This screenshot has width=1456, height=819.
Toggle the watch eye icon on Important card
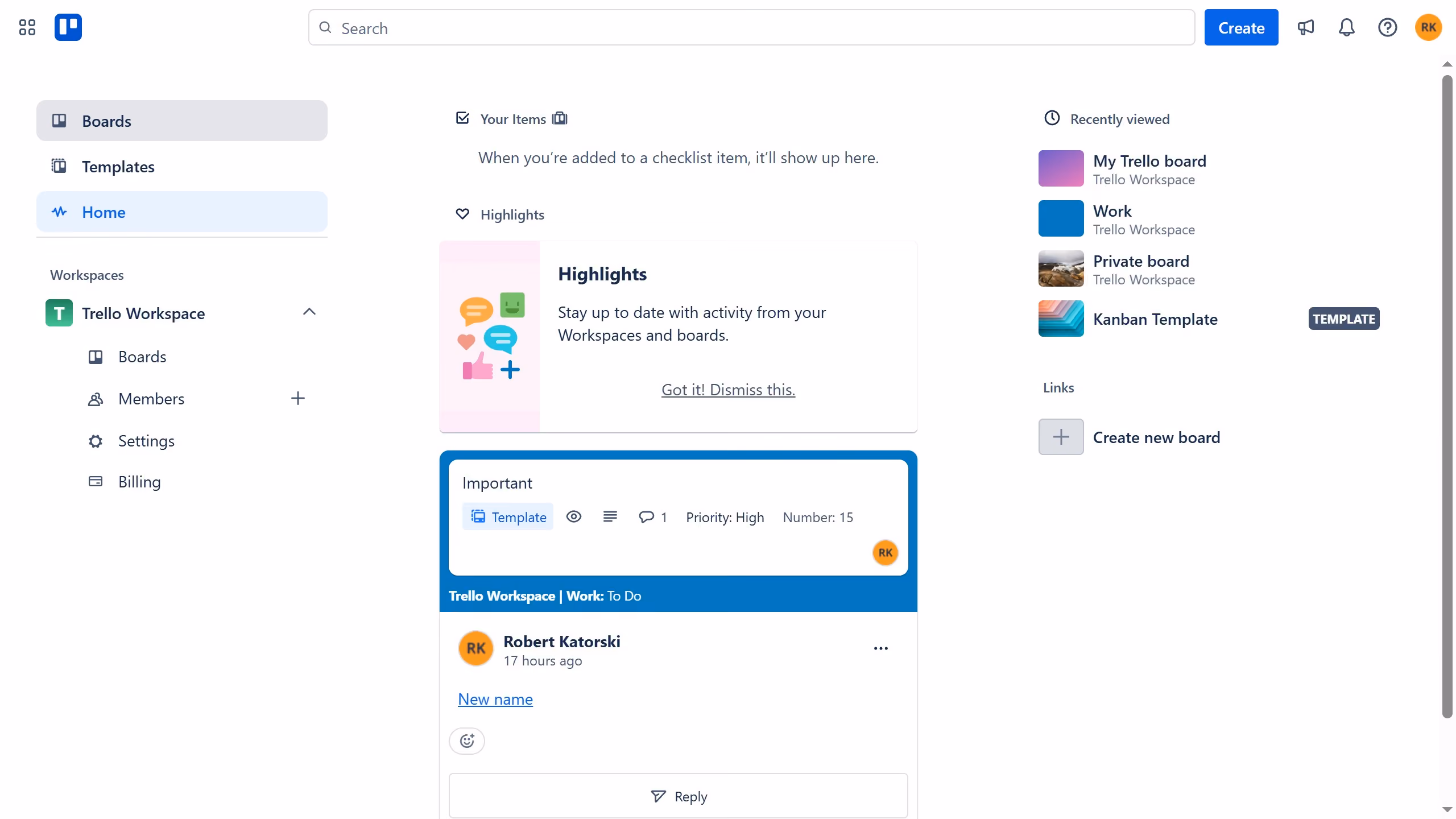573,516
